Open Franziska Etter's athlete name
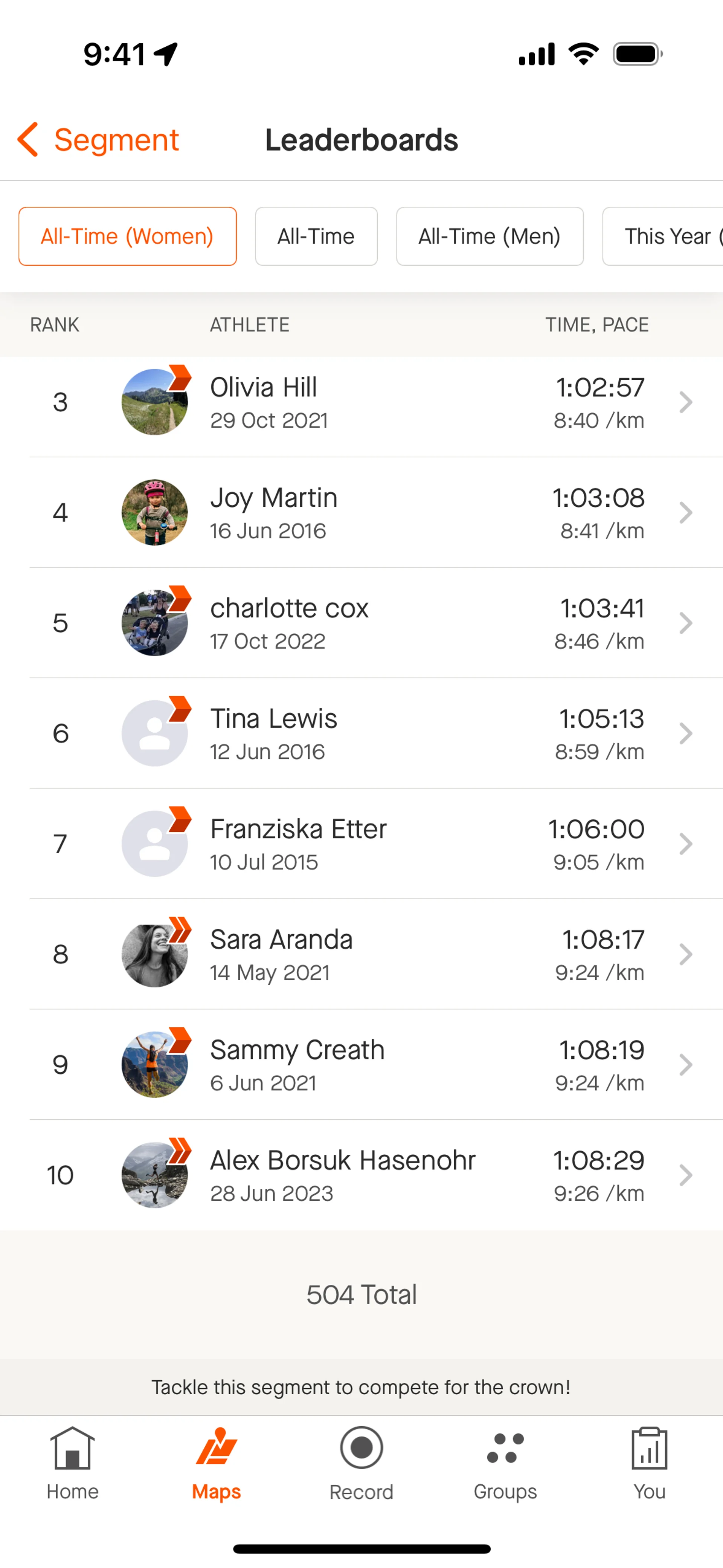Image resolution: width=723 pixels, height=1568 pixels. (x=298, y=829)
